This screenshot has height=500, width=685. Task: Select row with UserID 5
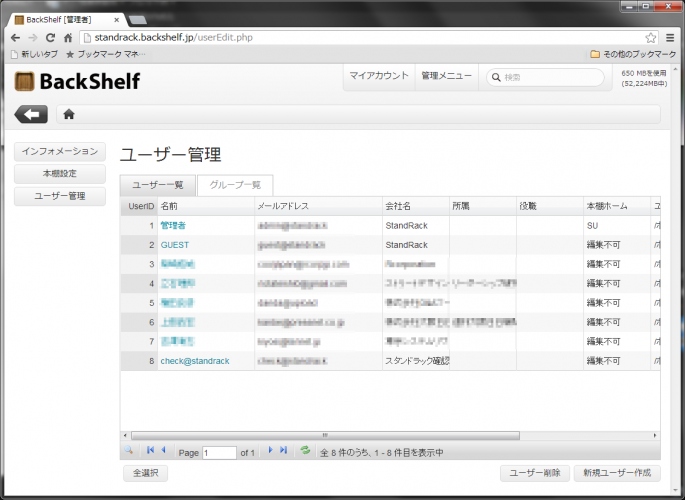[390, 303]
